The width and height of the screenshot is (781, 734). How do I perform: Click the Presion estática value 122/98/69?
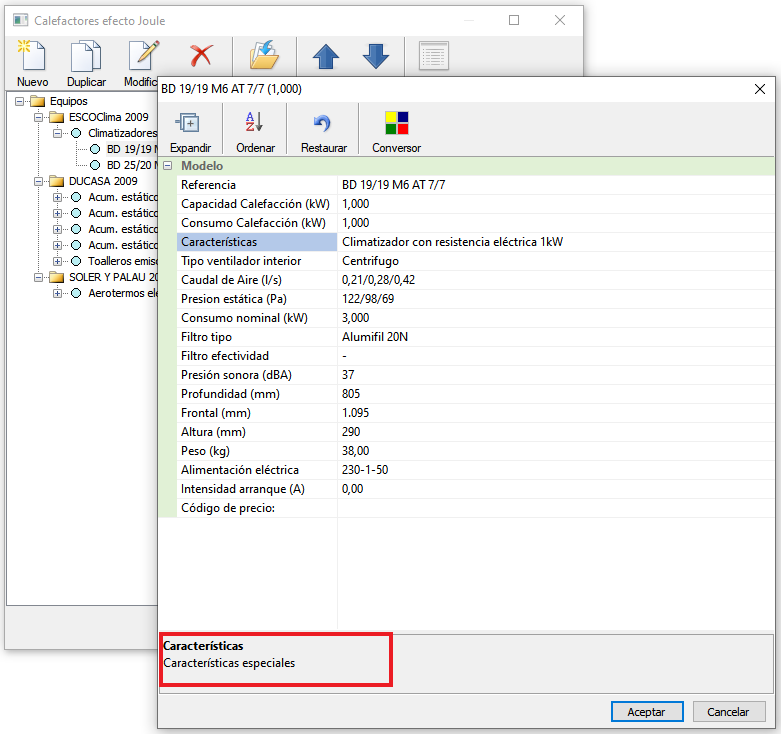click(555, 299)
